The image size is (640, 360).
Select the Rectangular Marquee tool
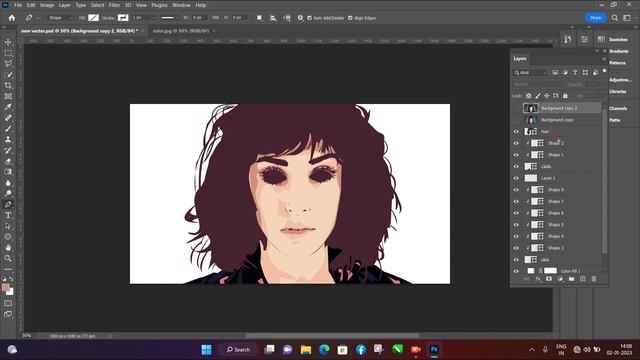8,53
